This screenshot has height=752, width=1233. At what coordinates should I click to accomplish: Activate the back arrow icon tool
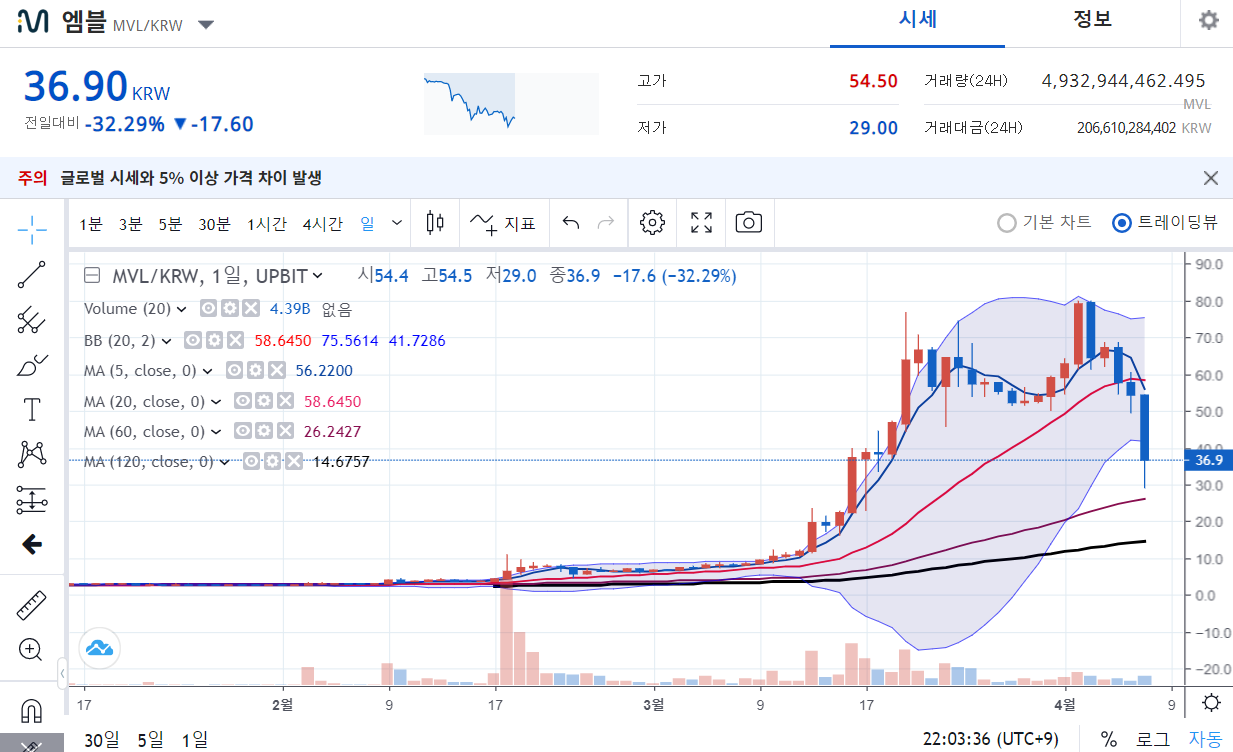pos(32,544)
